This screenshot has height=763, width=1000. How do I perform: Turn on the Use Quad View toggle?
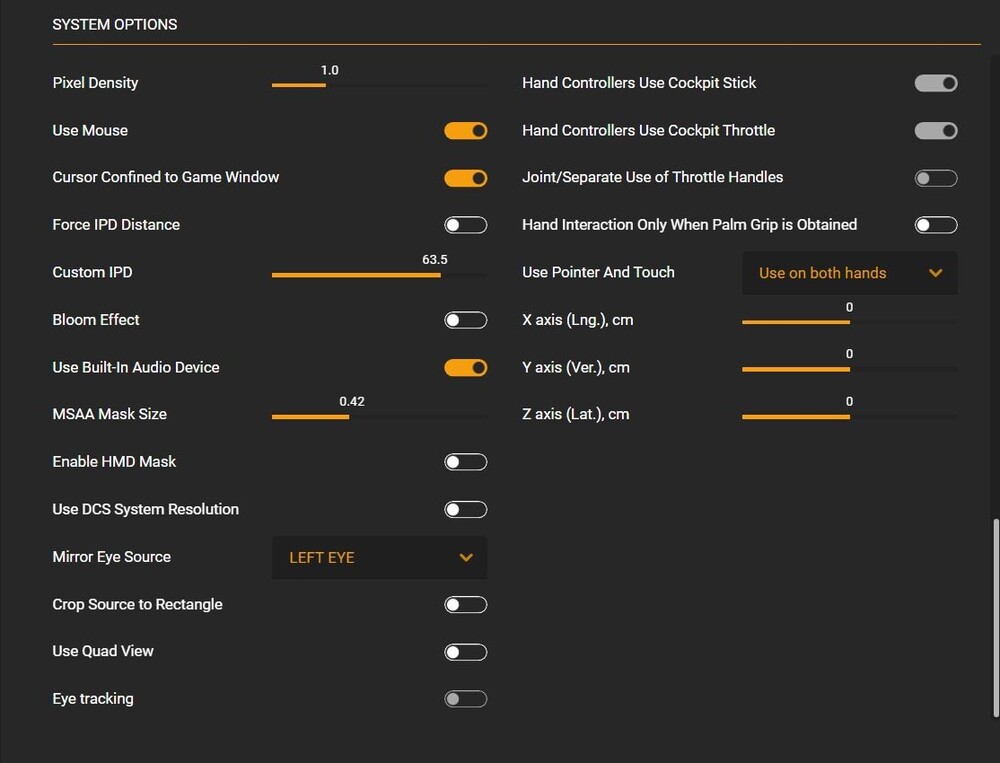466,652
